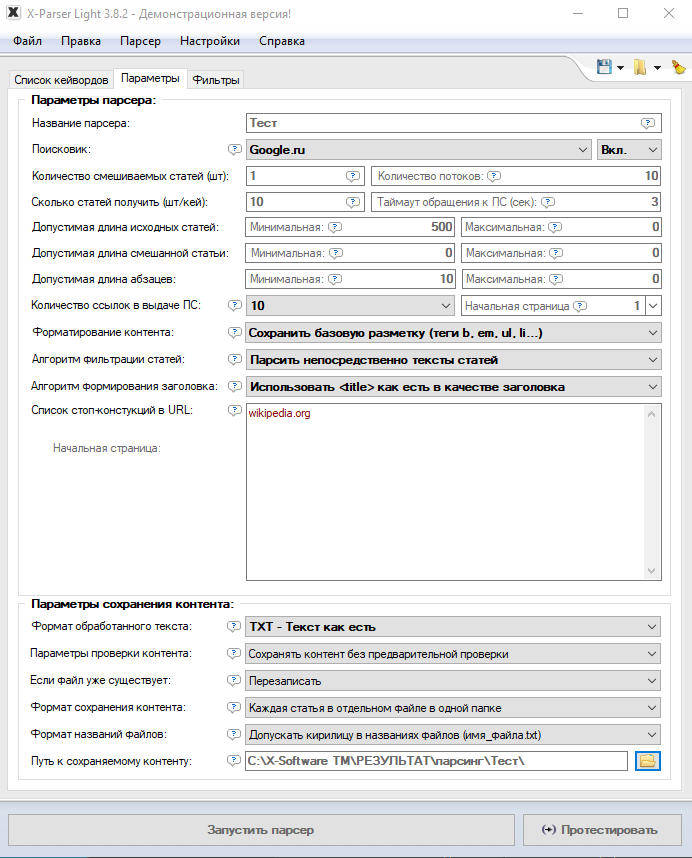
Task: Open Каждая статья в отдельном файле dropdown
Action: pos(452,708)
